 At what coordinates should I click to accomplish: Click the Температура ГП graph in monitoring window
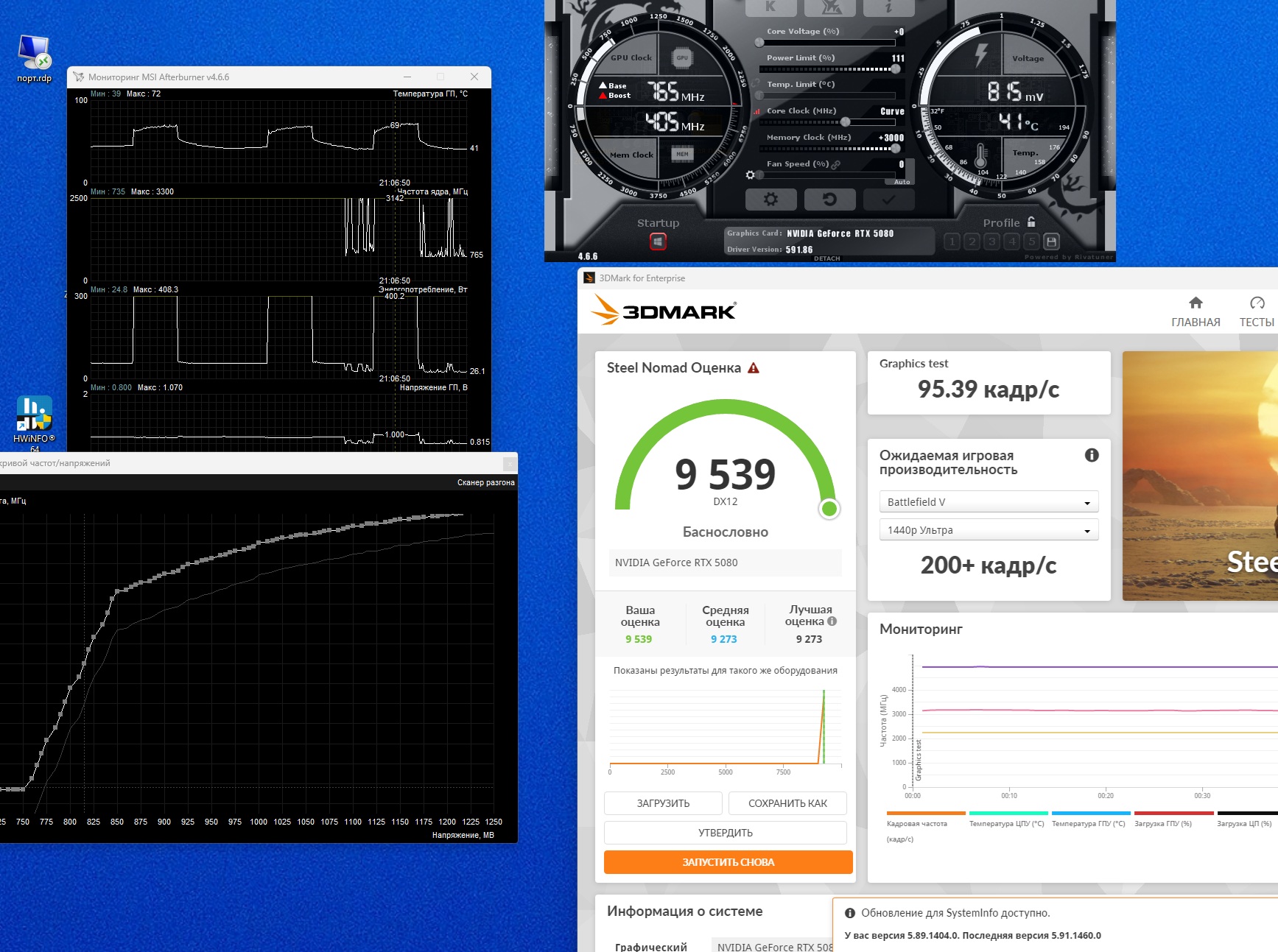click(278, 141)
